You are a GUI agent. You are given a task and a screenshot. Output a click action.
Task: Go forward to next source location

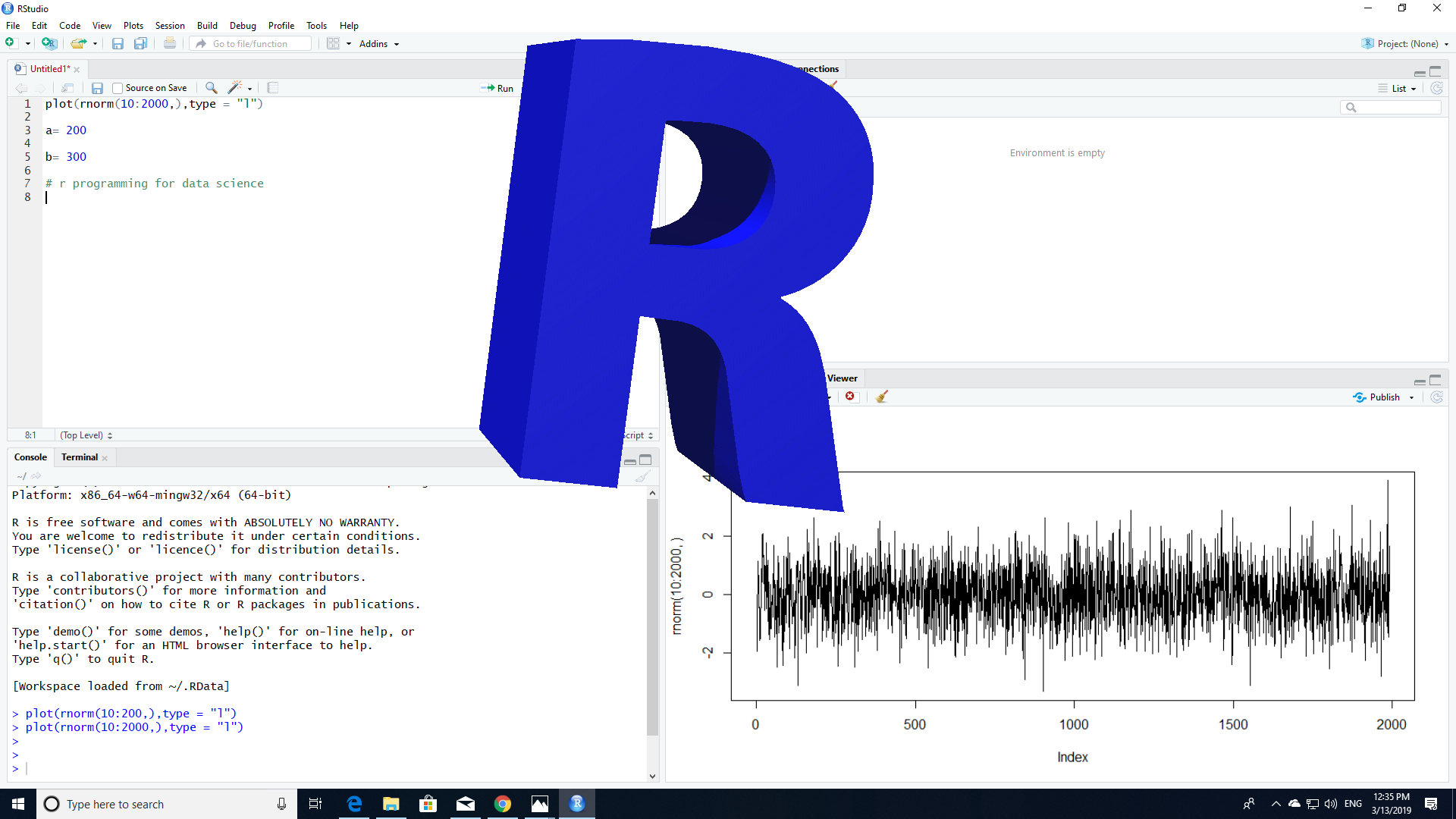pos(40,88)
